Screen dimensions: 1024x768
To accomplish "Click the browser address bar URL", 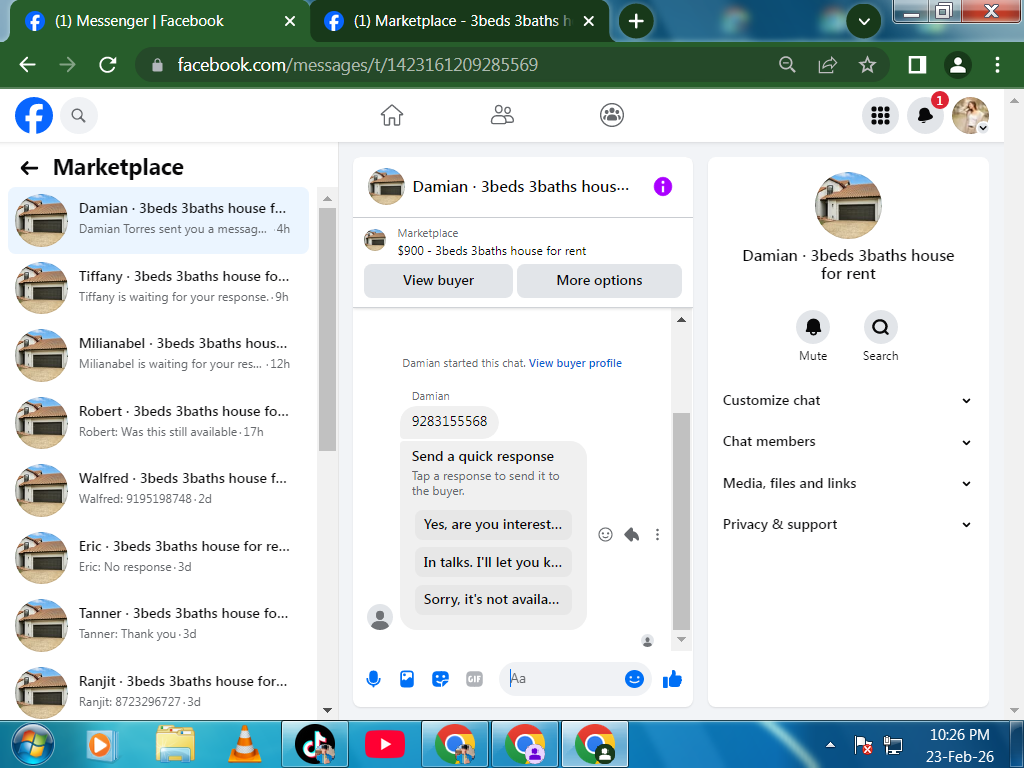I will click(357, 65).
